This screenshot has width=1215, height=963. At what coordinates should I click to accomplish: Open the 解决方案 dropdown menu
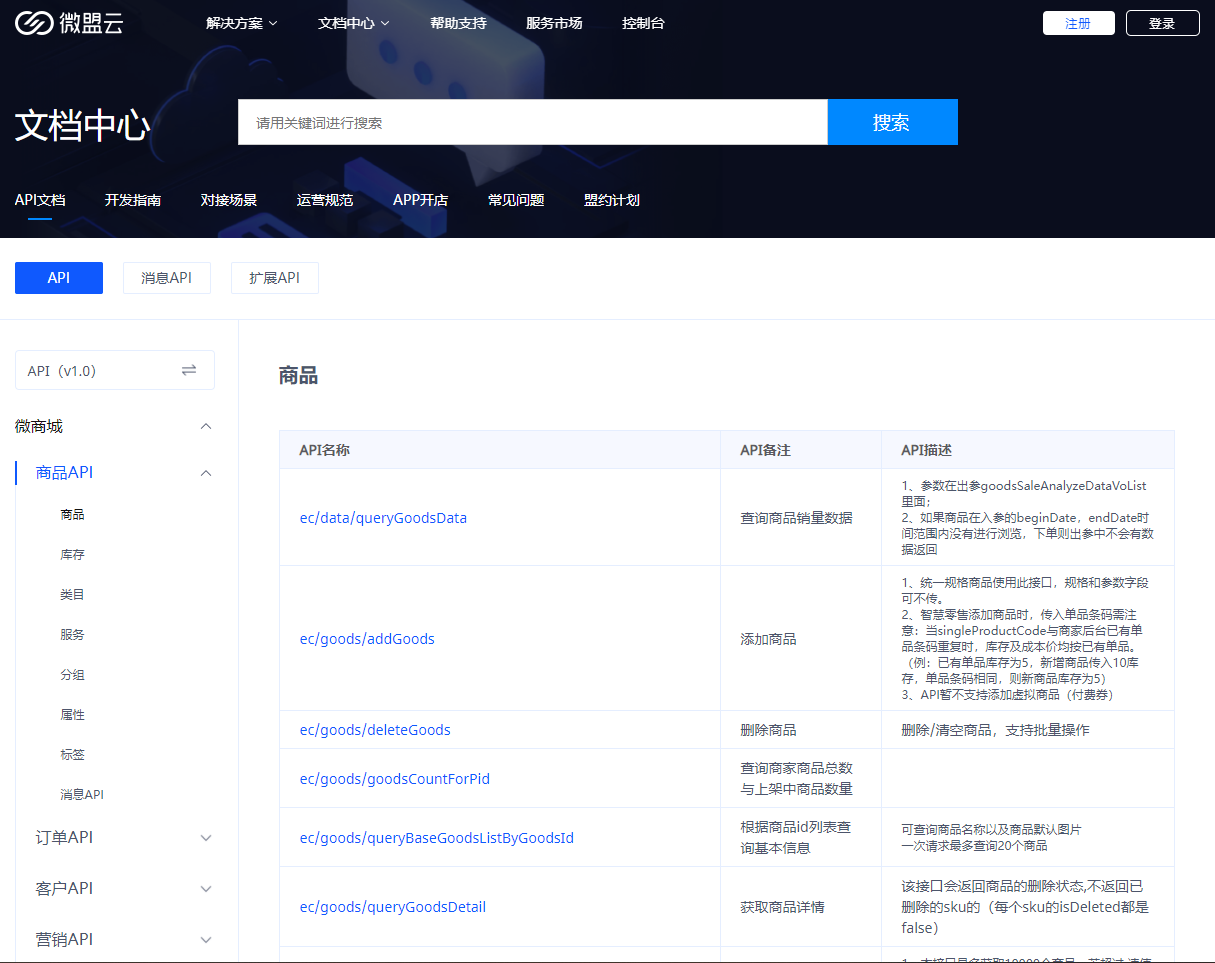(241, 23)
